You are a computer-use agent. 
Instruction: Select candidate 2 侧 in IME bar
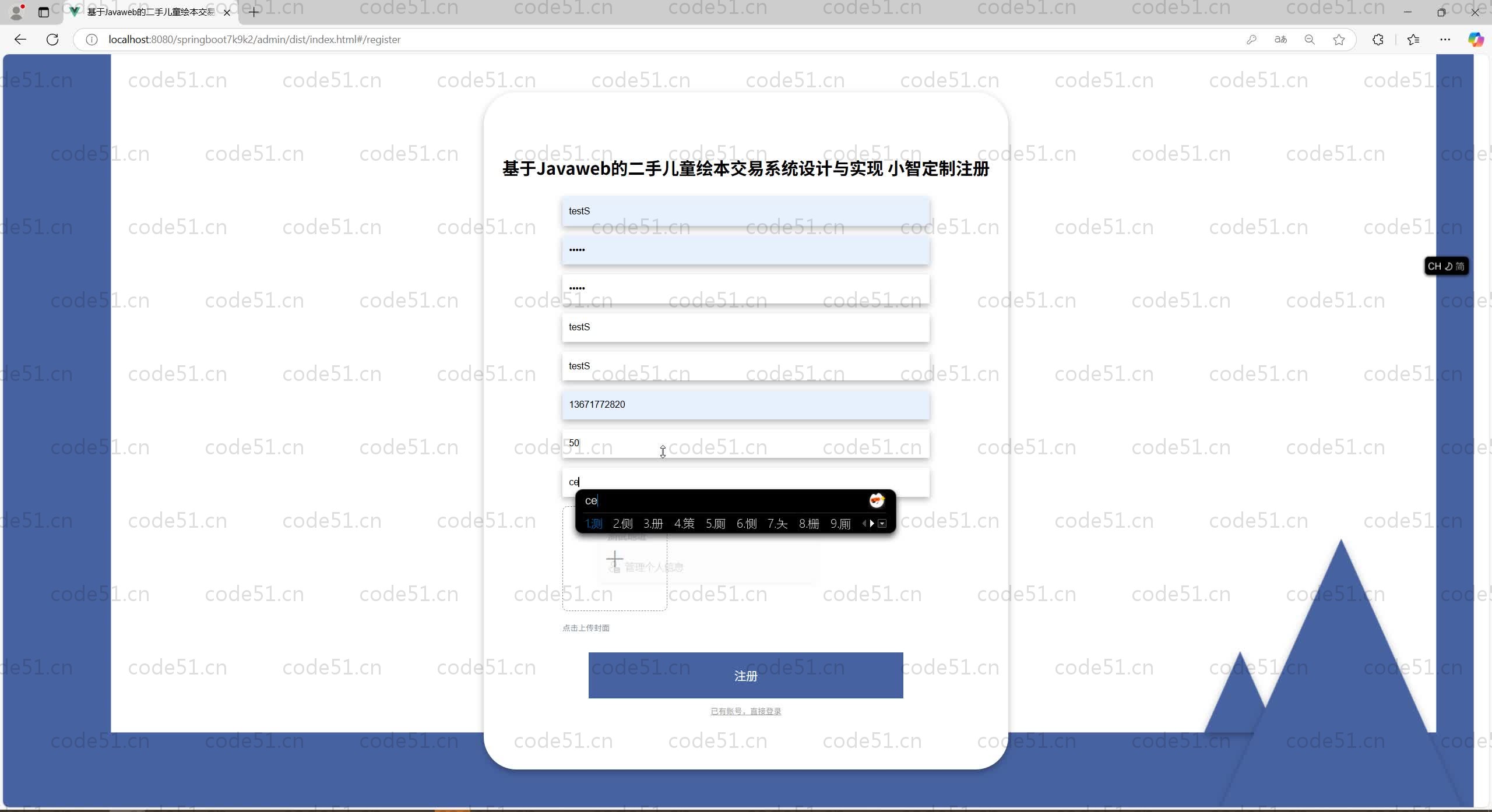click(x=622, y=524)
